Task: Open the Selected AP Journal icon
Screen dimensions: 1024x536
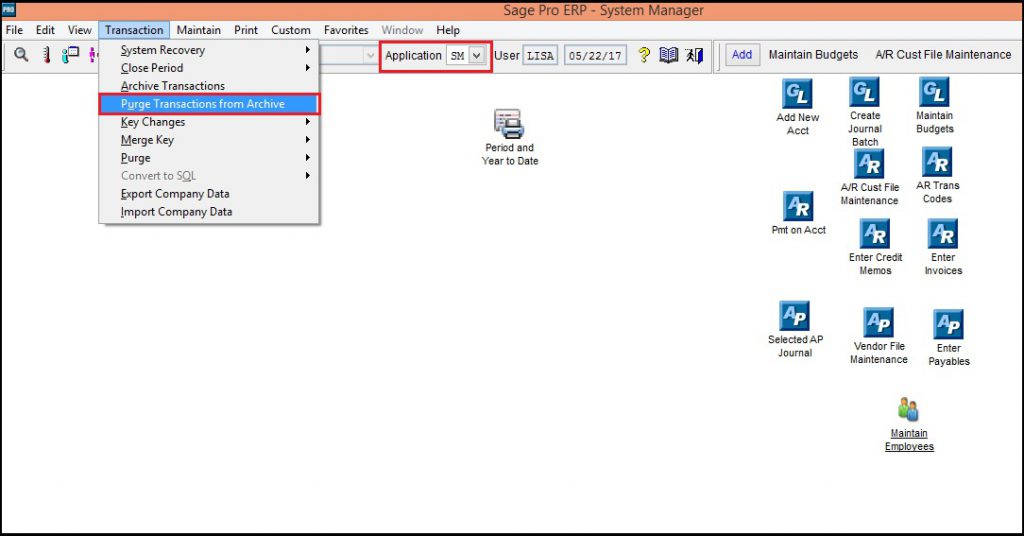Action: pos(795,317)
